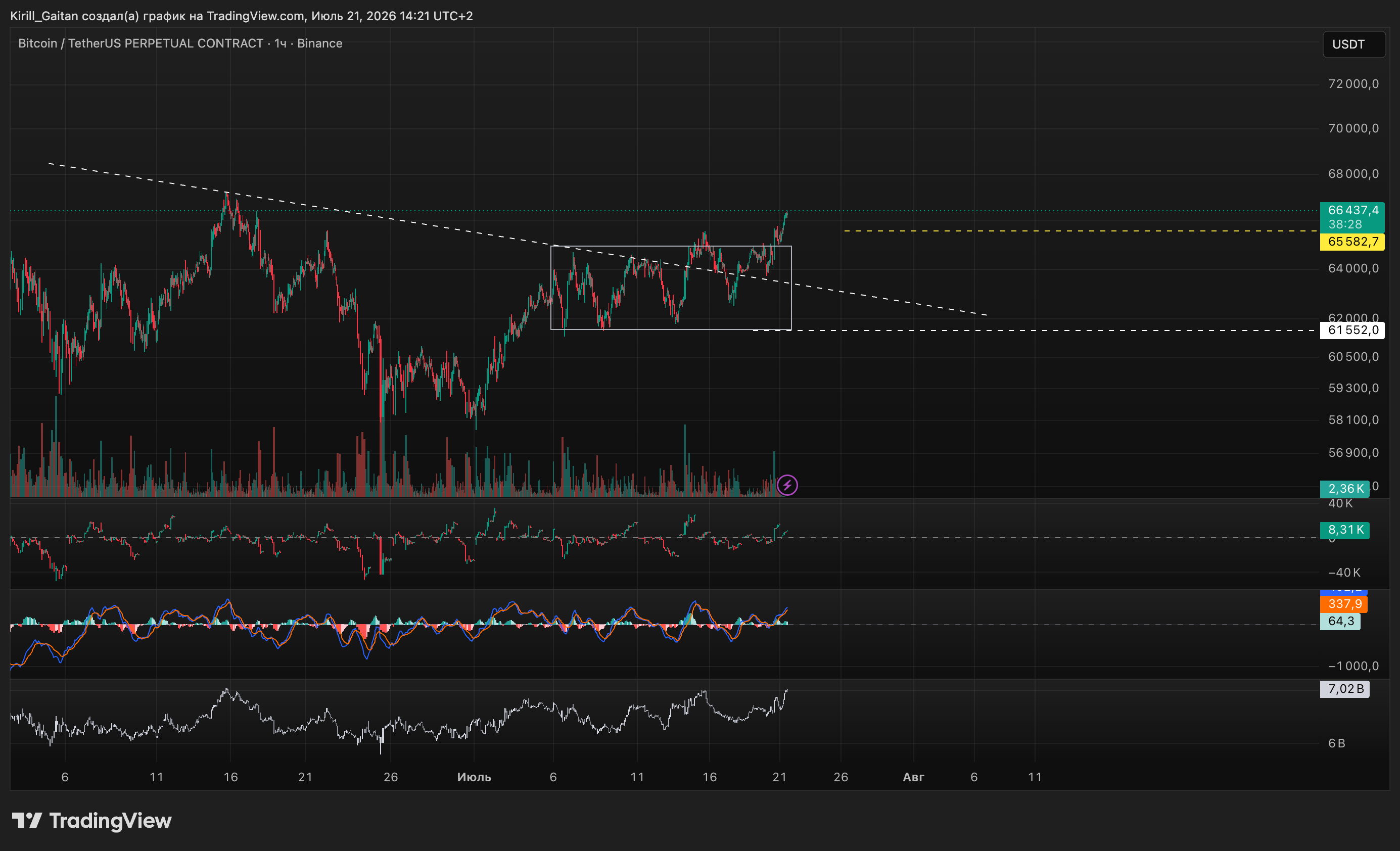Click the open interest label 7,02 B

click(1344, 689)
